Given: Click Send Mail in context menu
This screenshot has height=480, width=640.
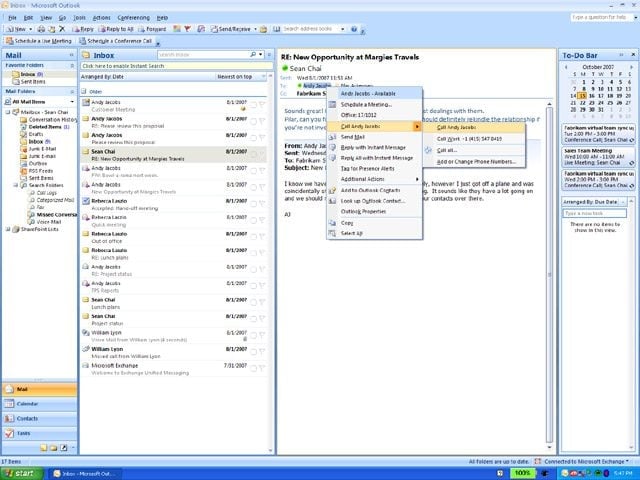Looking at the screenshot, I should pyautogui.click(x=375, y=137).
